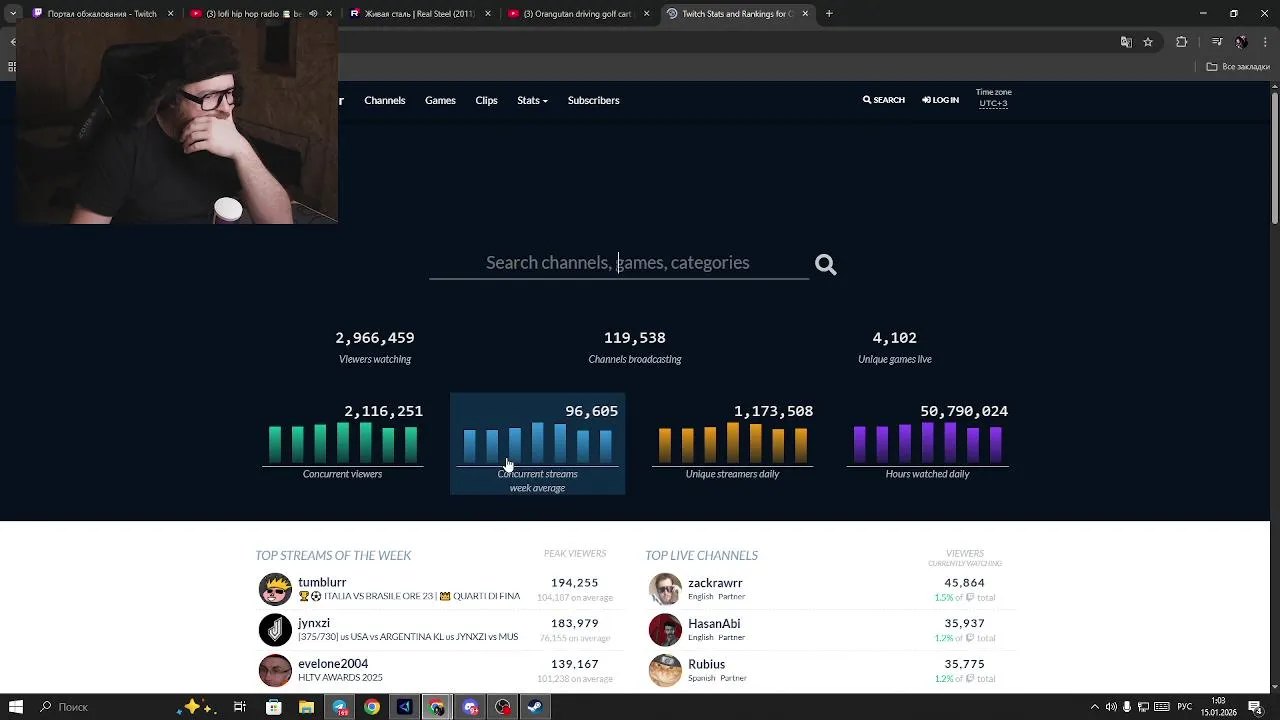Open the Channels menu item
The image size is (1280, 720).
click(x=385, y=100)
